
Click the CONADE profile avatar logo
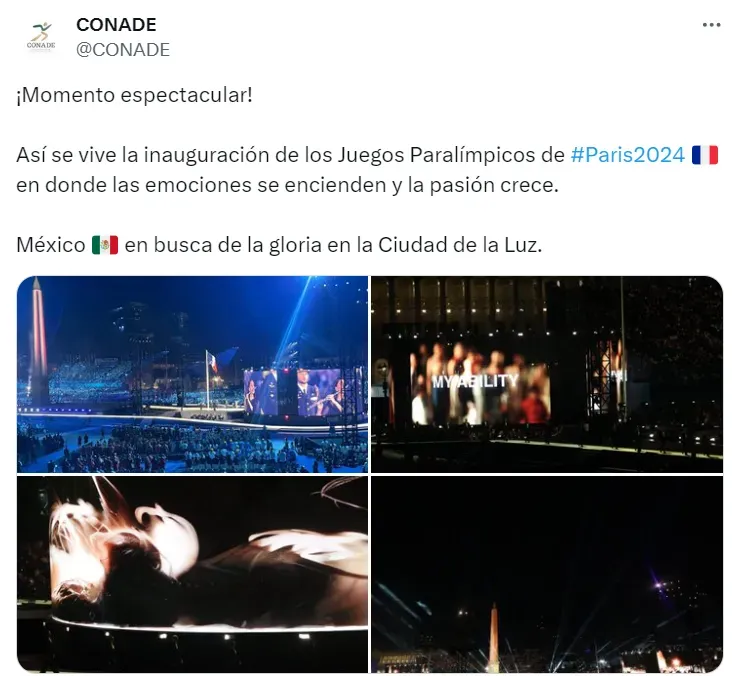coord(41,37)
